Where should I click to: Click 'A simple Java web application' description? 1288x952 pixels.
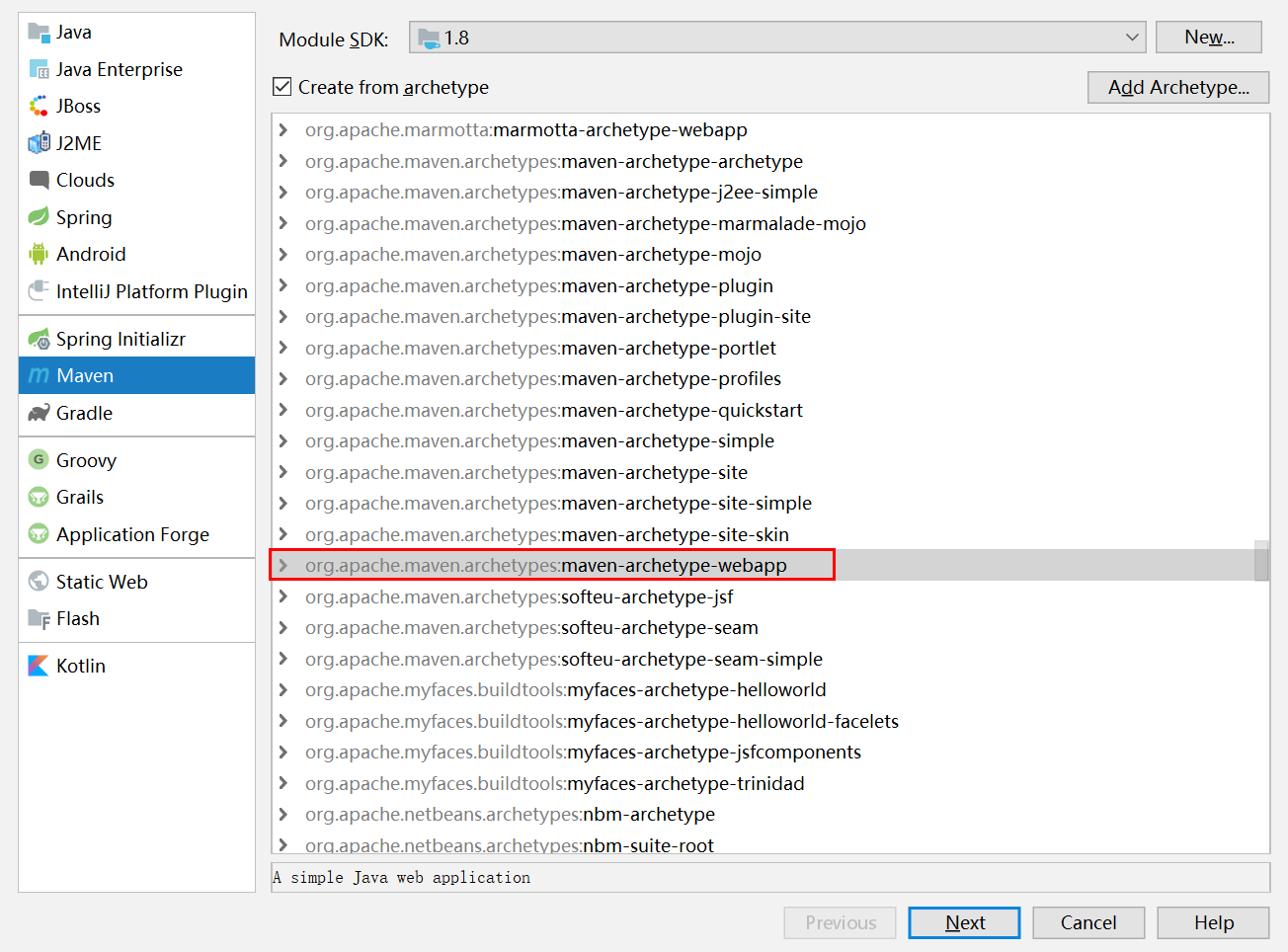[x=402, y=877]
